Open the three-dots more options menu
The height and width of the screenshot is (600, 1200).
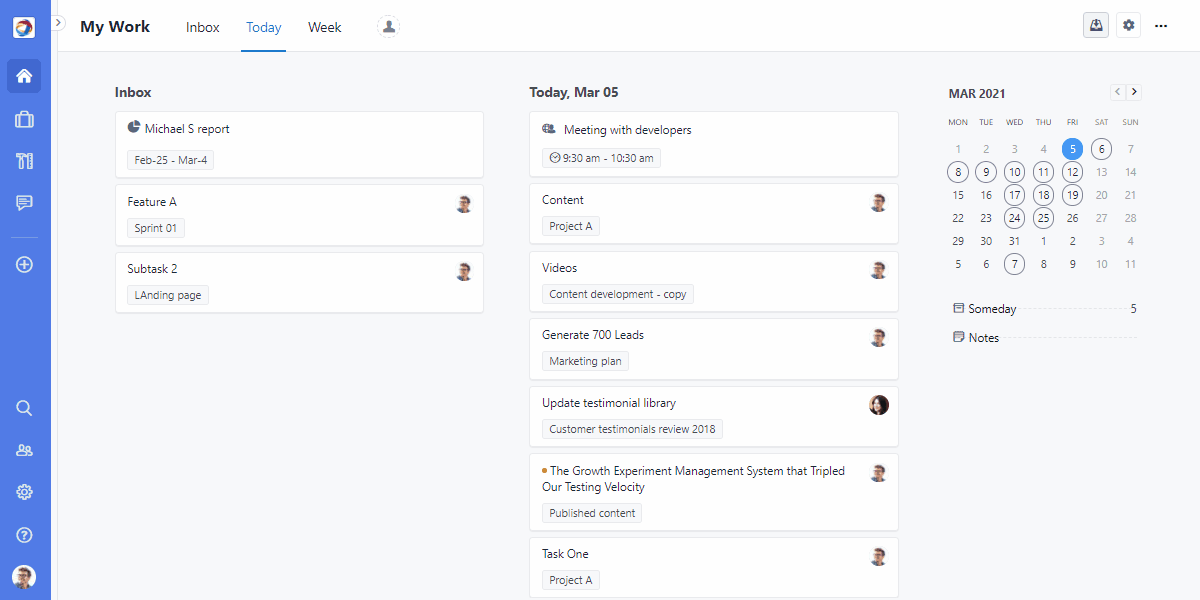click(1161, 25)
